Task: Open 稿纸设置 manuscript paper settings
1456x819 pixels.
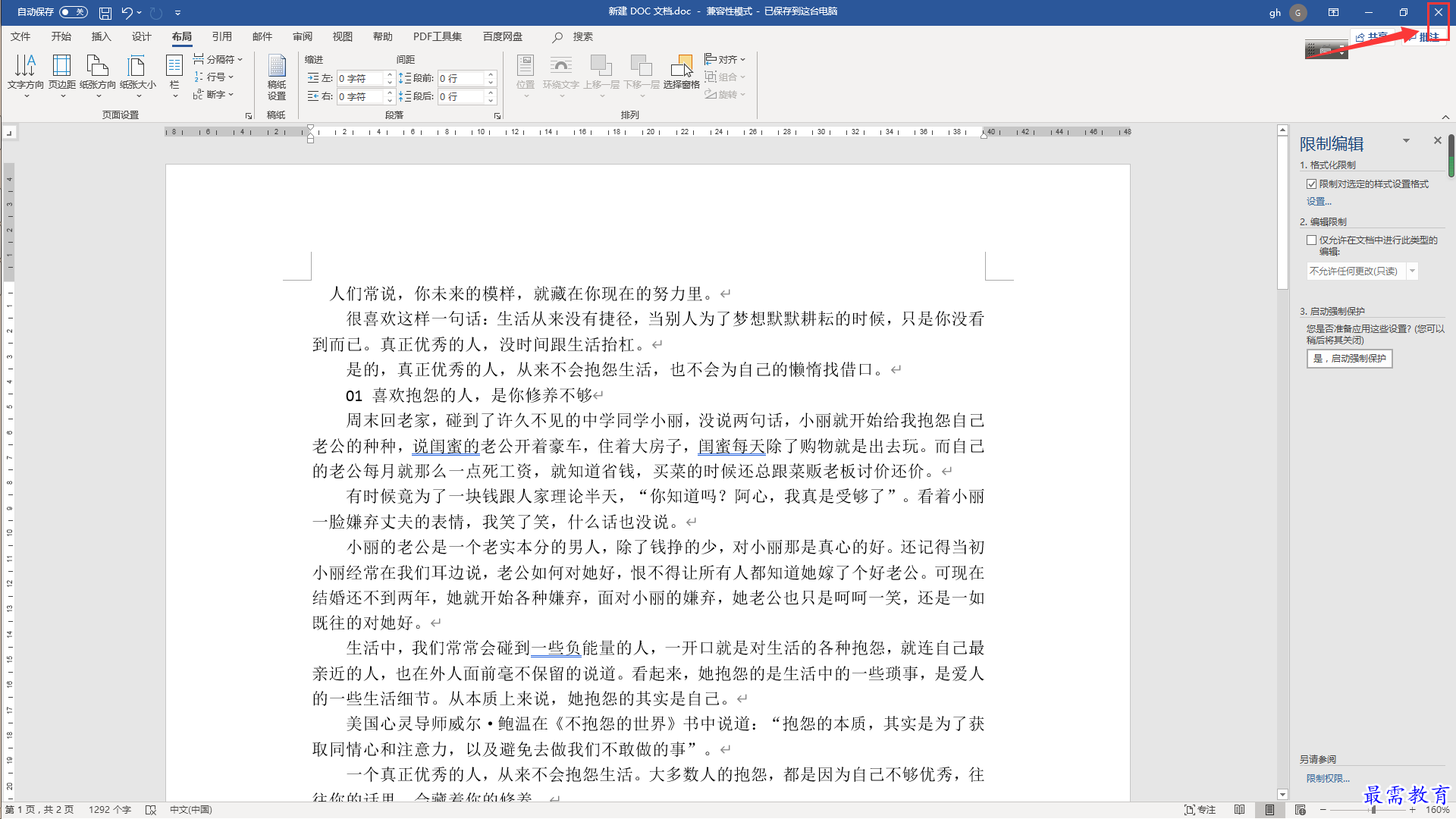Action: tap(277, 77)
